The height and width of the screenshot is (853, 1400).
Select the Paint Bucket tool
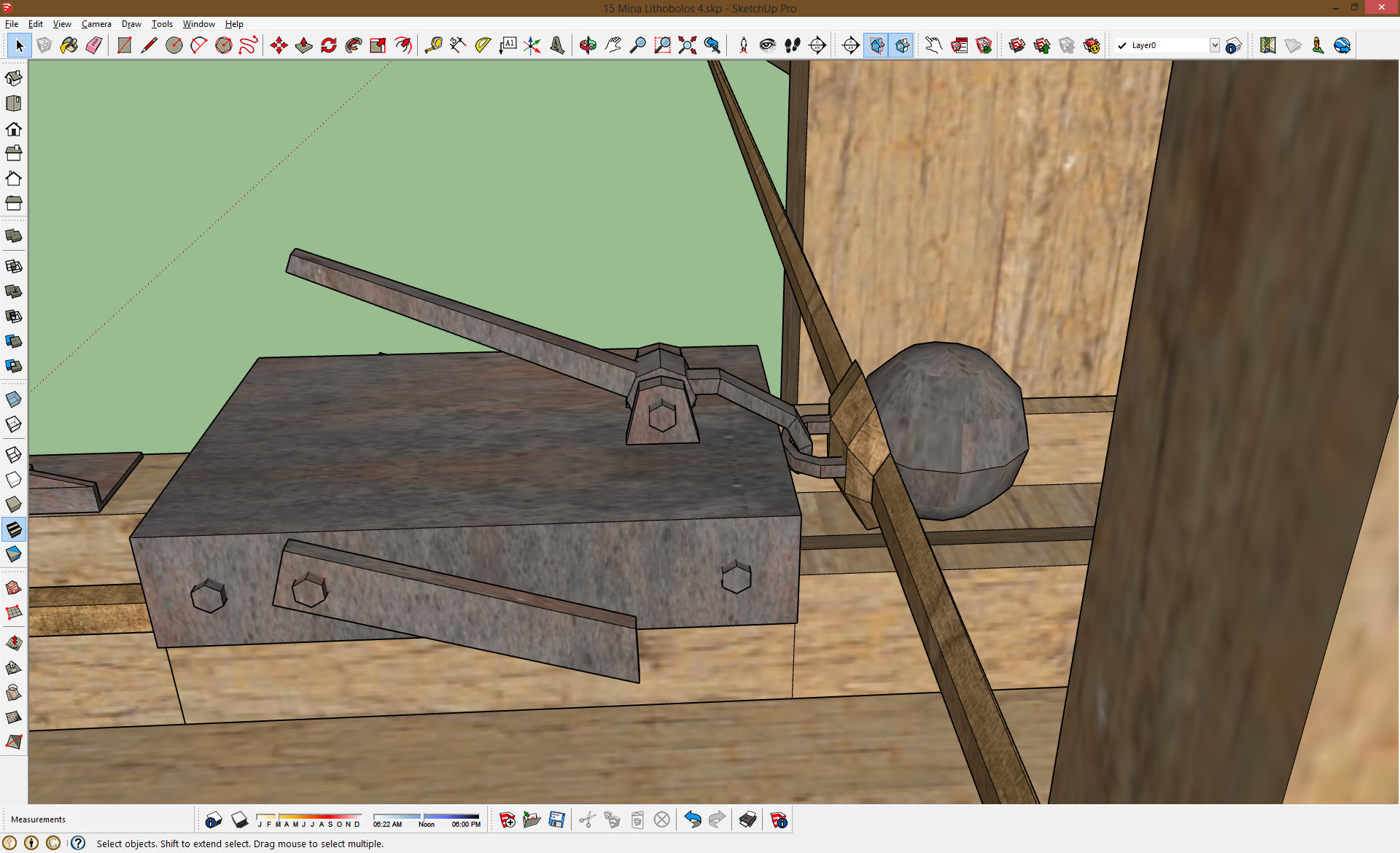[x=69, y=45]
